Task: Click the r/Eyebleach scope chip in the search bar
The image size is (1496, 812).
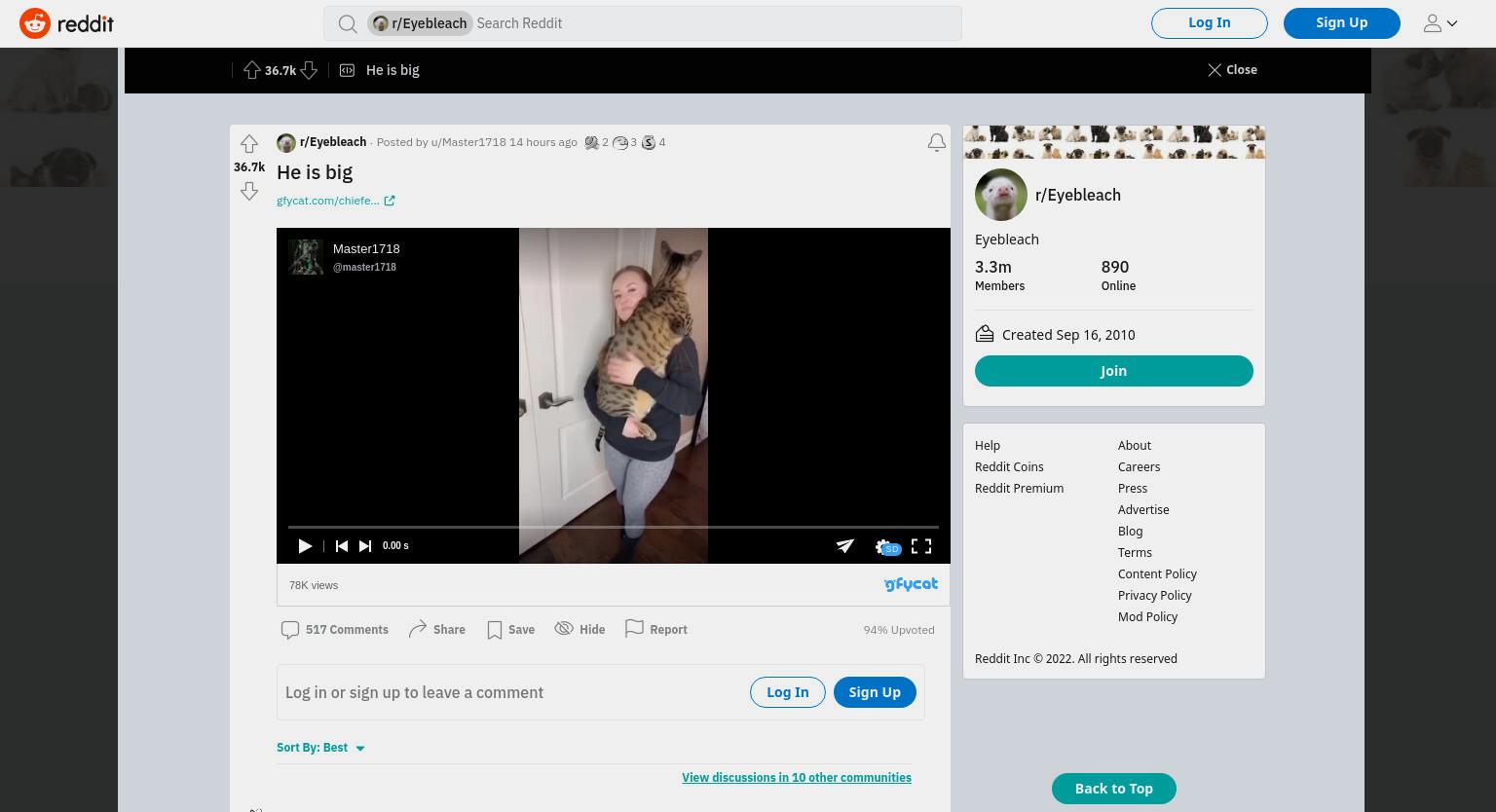Action: point(420,23)
